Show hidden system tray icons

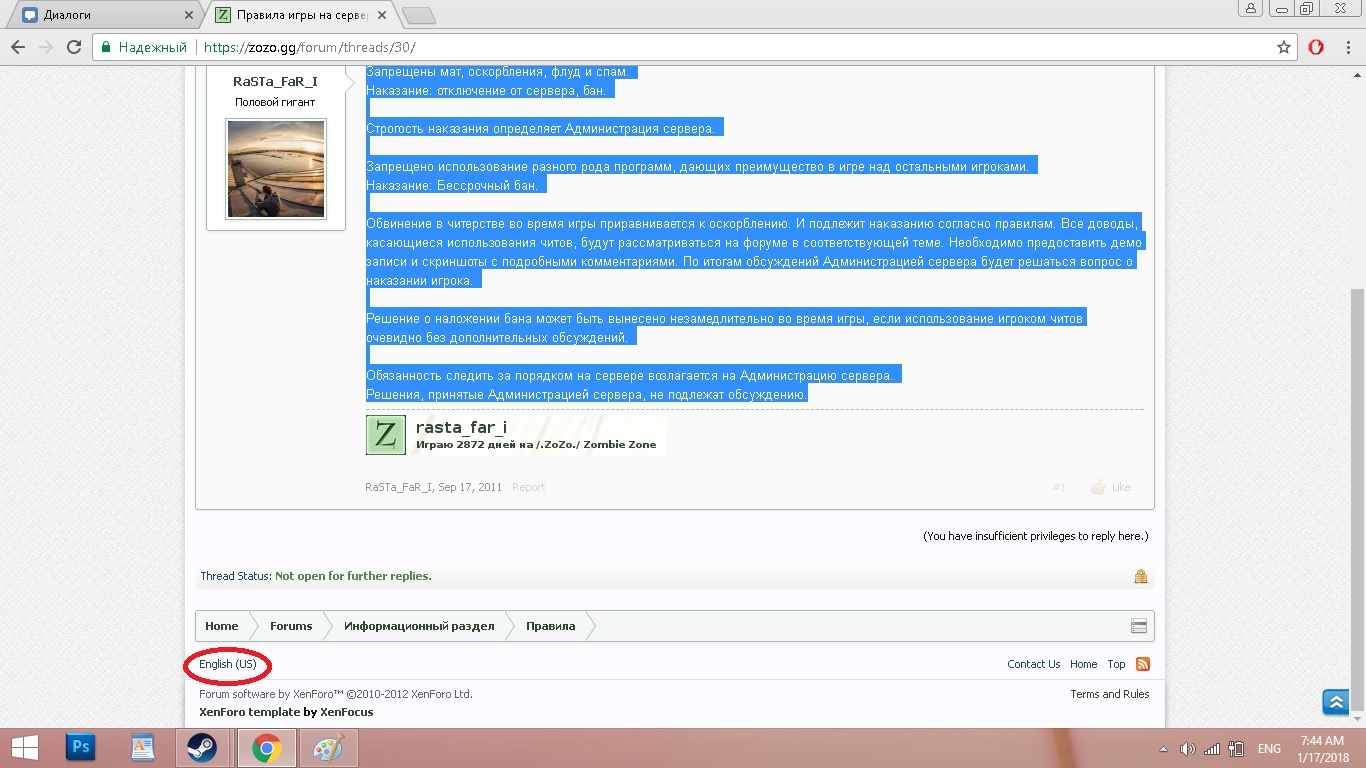click(x=1163, y=749)
